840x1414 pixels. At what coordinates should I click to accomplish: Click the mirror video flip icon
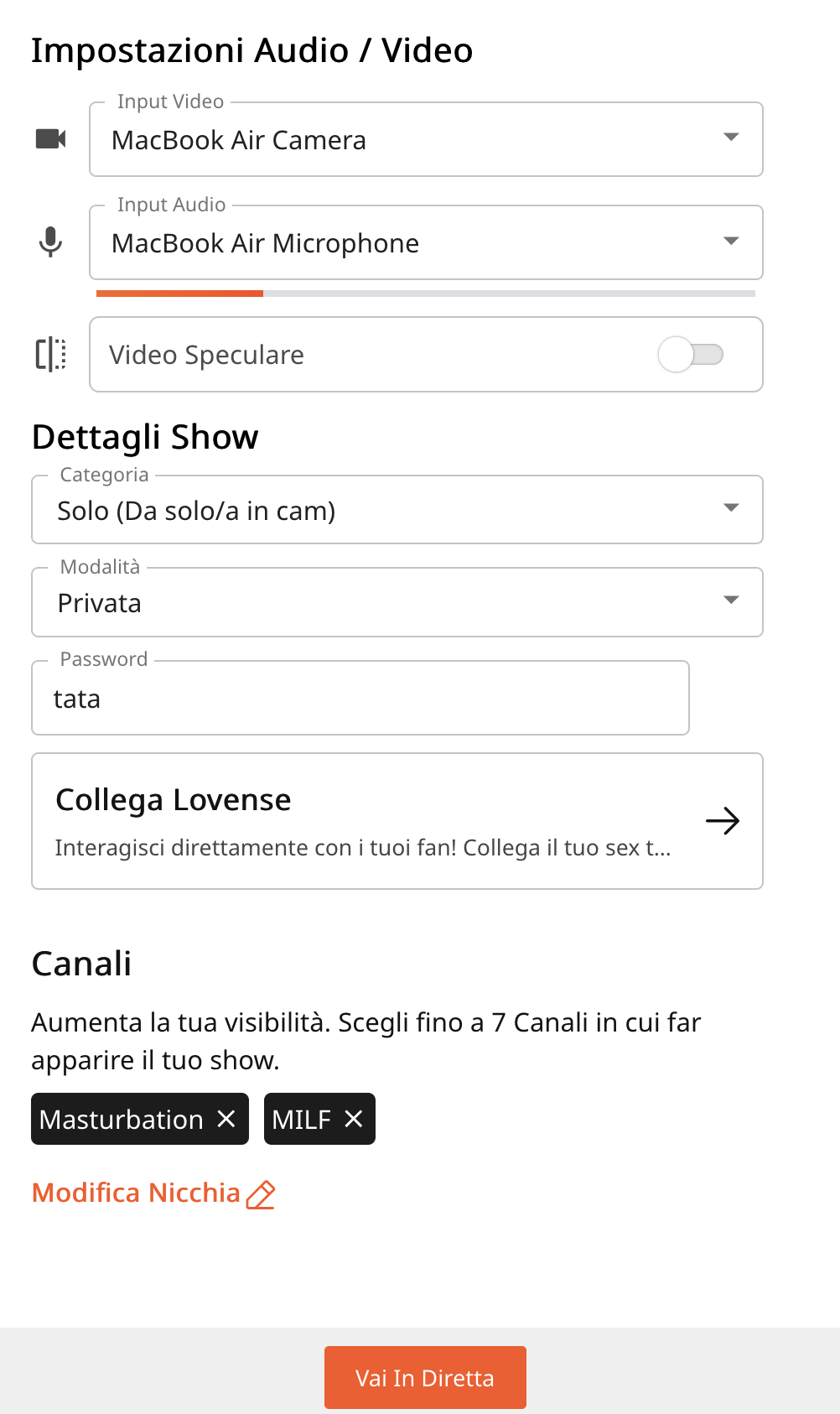coord(50,354)
